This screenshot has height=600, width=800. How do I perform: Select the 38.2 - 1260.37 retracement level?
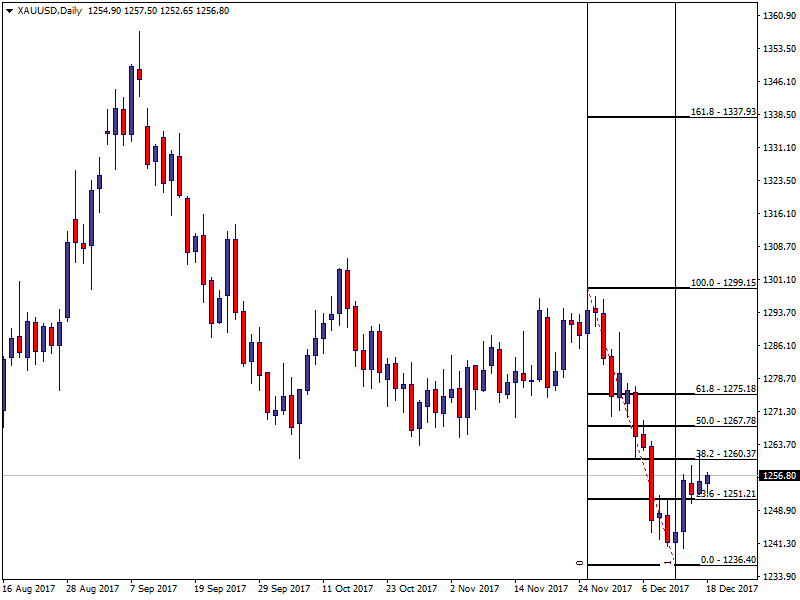pos(725,454)
